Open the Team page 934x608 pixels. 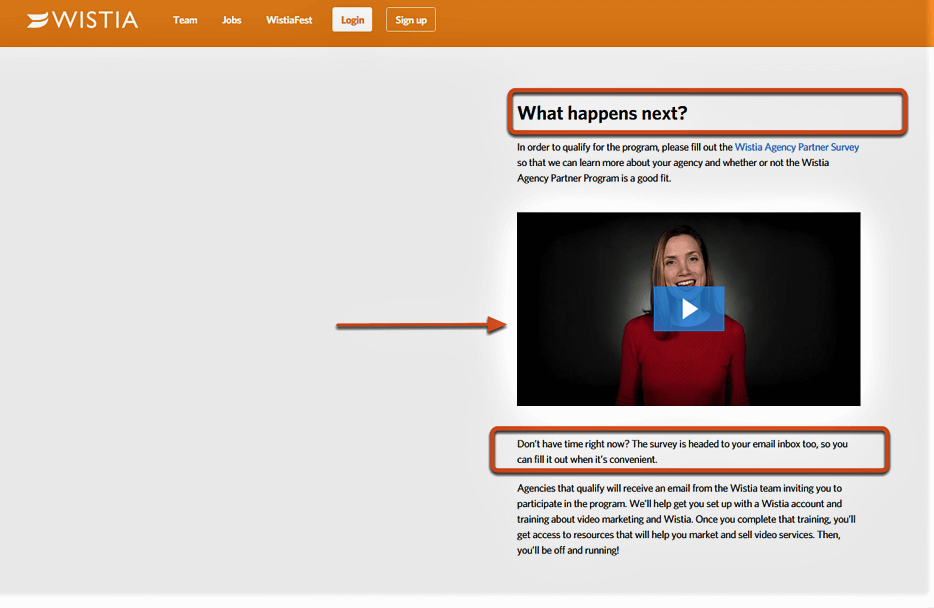click(185, 20)
